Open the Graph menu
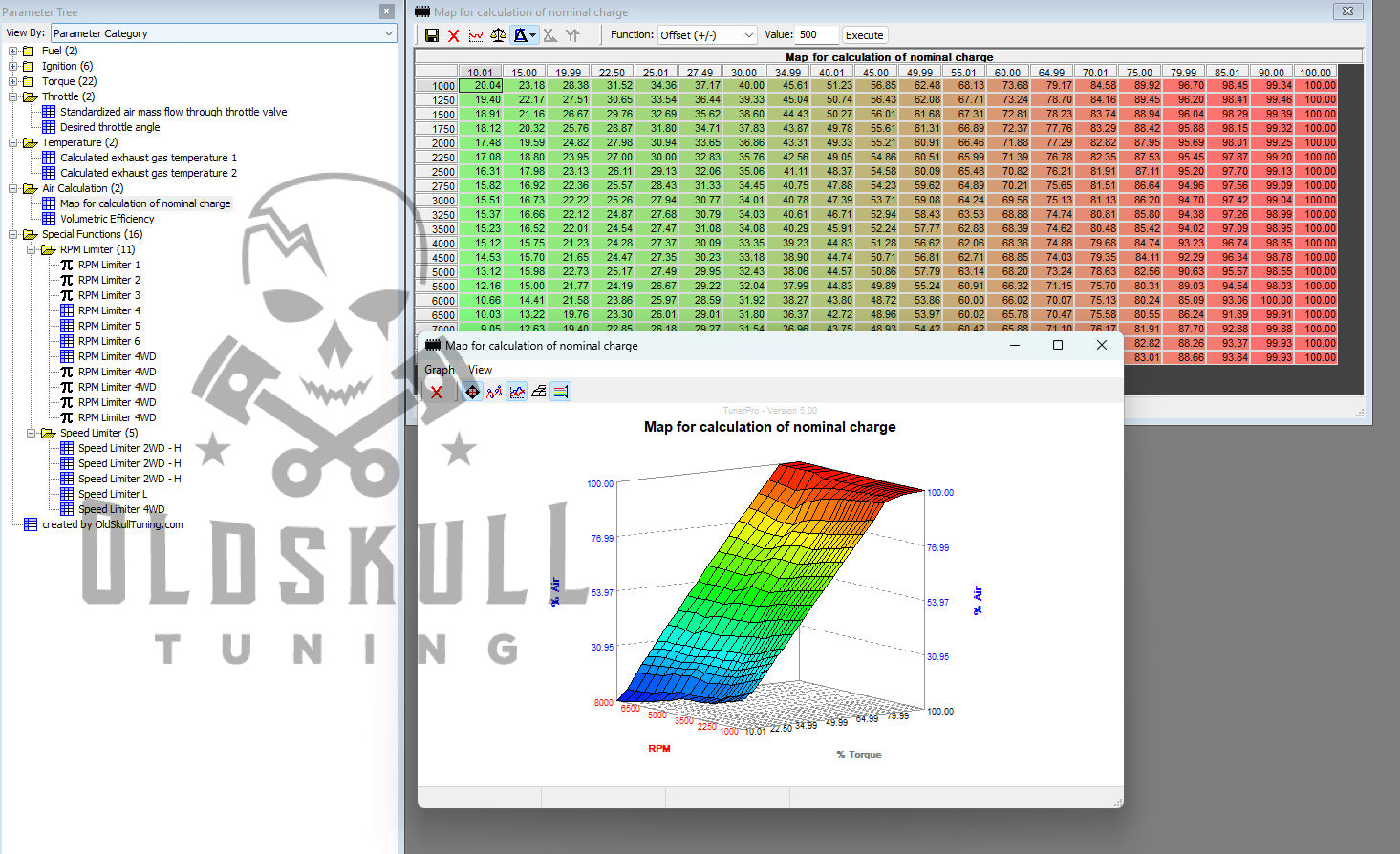This screenshot has height=854, width=1400. coord(440,370)
